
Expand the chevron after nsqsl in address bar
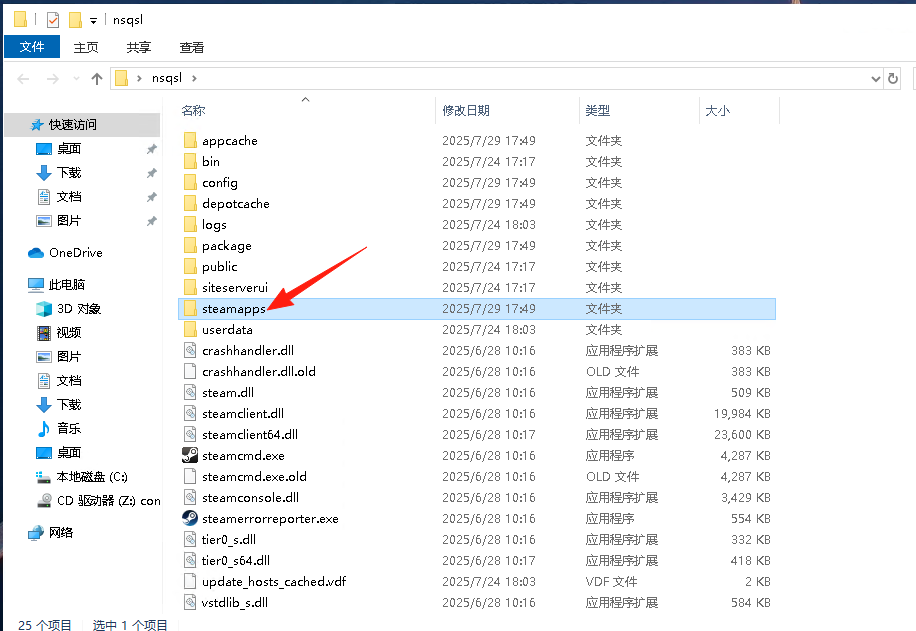(x=194, y=78)
